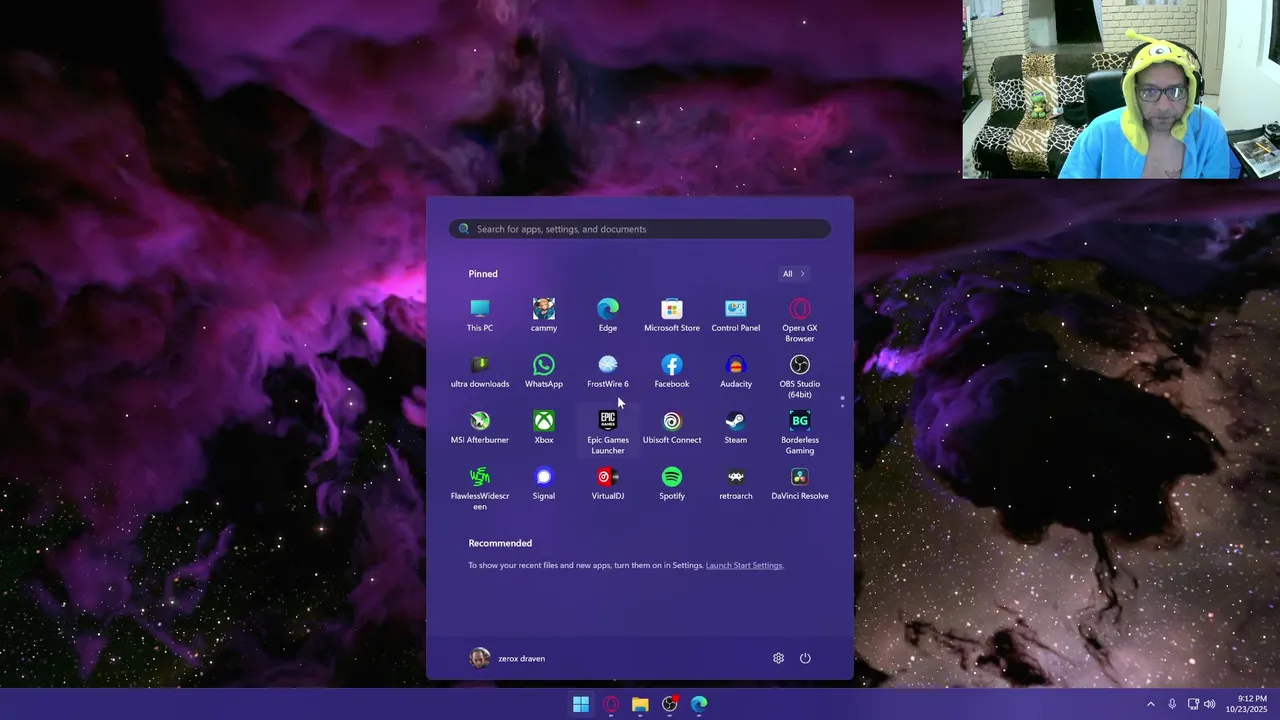Launch Borderless Gaming pinned app

coord(800,432)
